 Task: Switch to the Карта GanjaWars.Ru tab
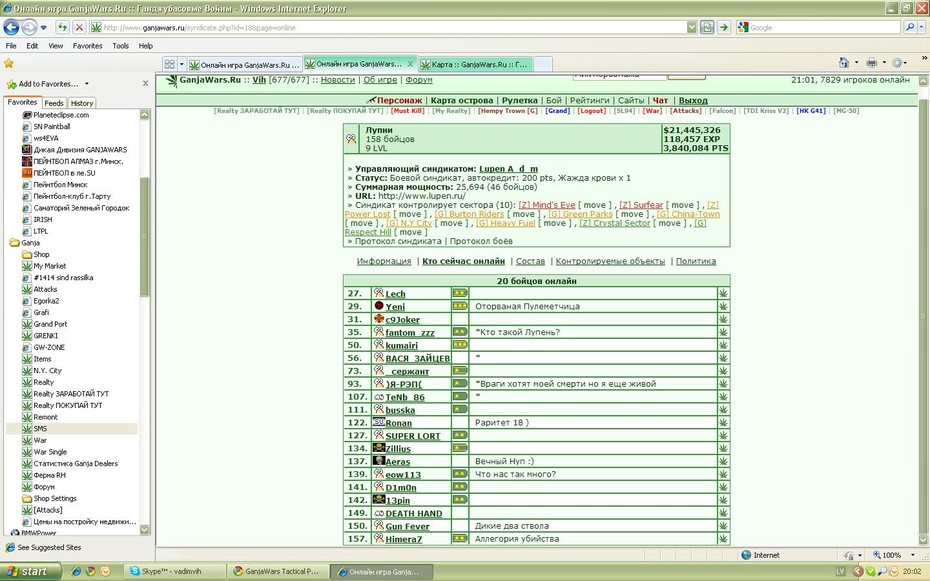pyautogui.click(x=476, y=64)
